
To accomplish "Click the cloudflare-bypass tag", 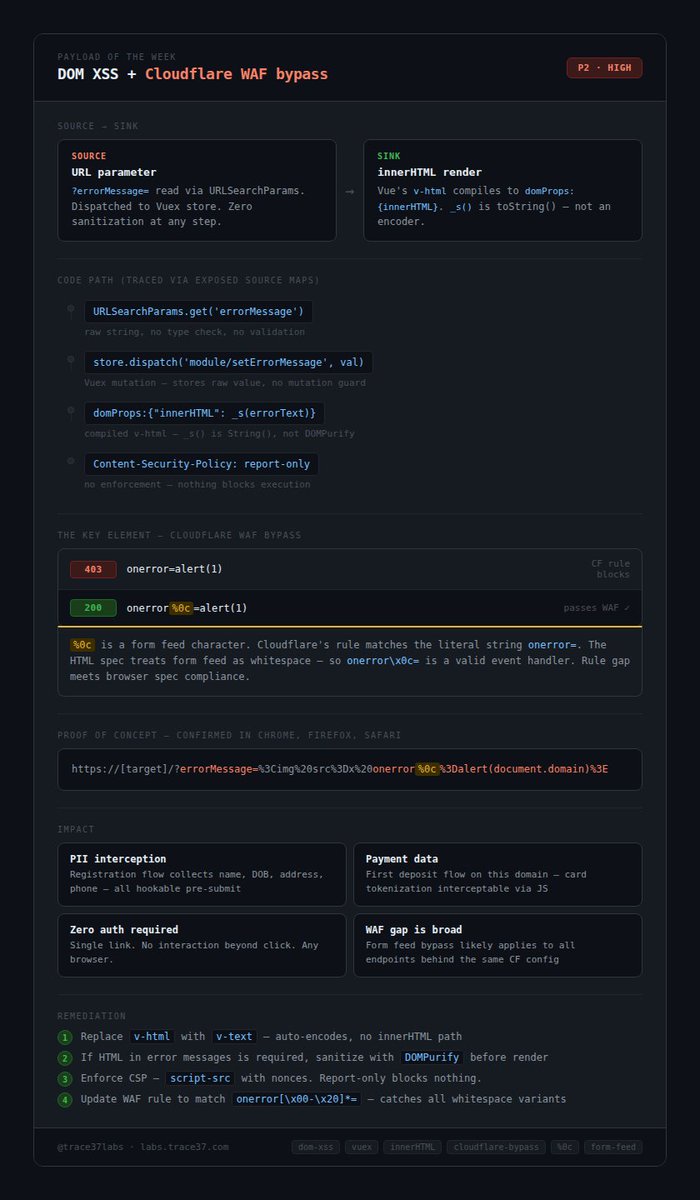I will 496,1147.
